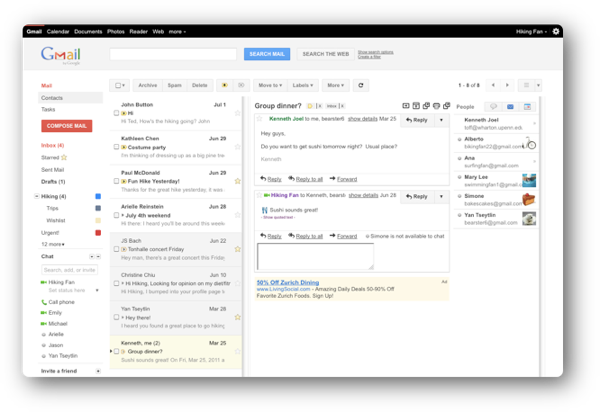This screenshot has width=600, height=412.
Task: Tick the checkbox for July 4th weekend email
Action: [116, 215]
